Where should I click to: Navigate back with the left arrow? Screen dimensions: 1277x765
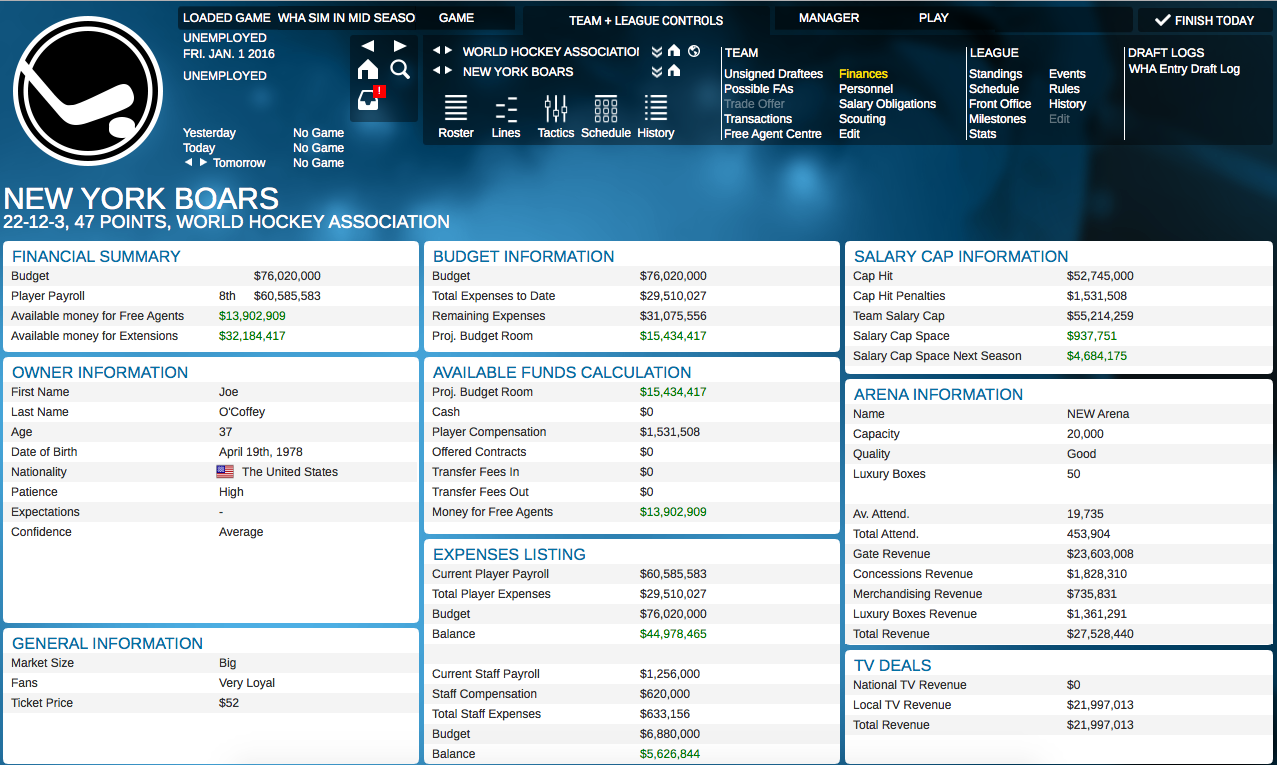coord(368,46)
